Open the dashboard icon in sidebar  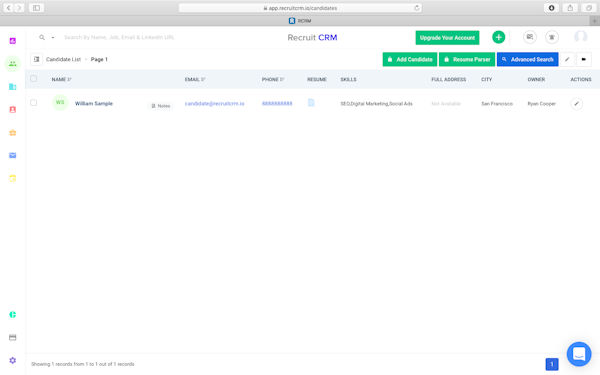point(13,41)
